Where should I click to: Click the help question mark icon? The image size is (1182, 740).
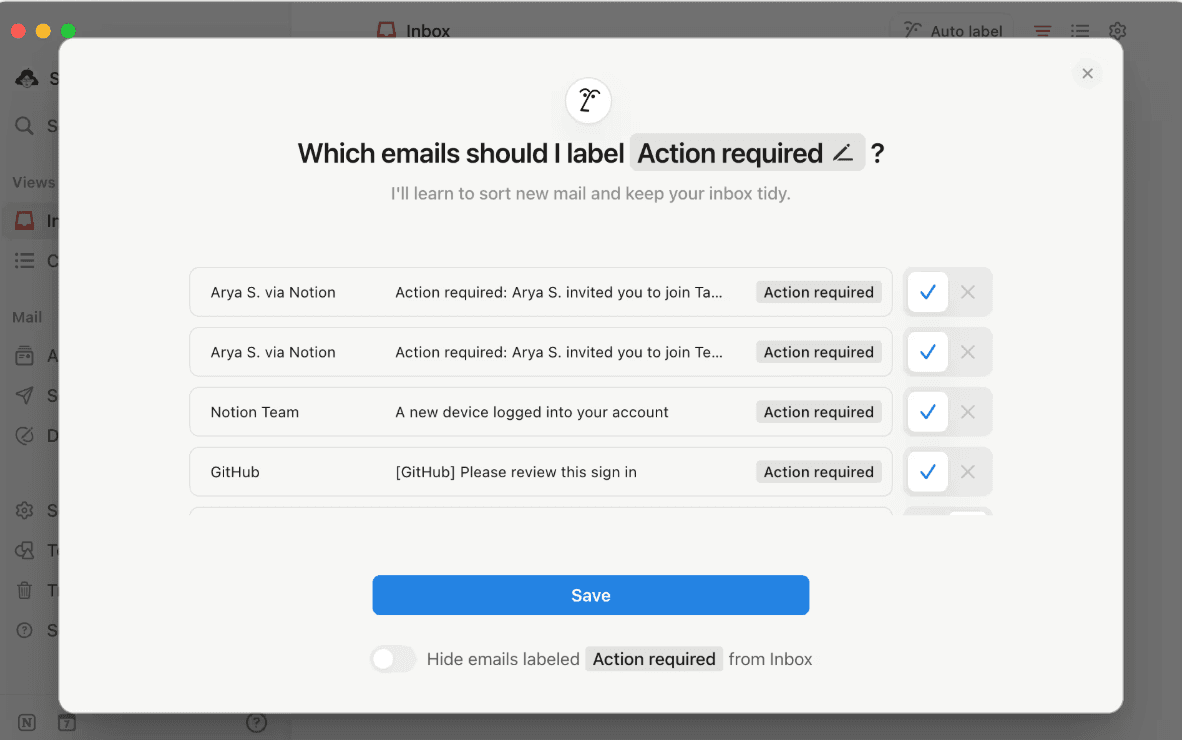(x=25, y=630)
